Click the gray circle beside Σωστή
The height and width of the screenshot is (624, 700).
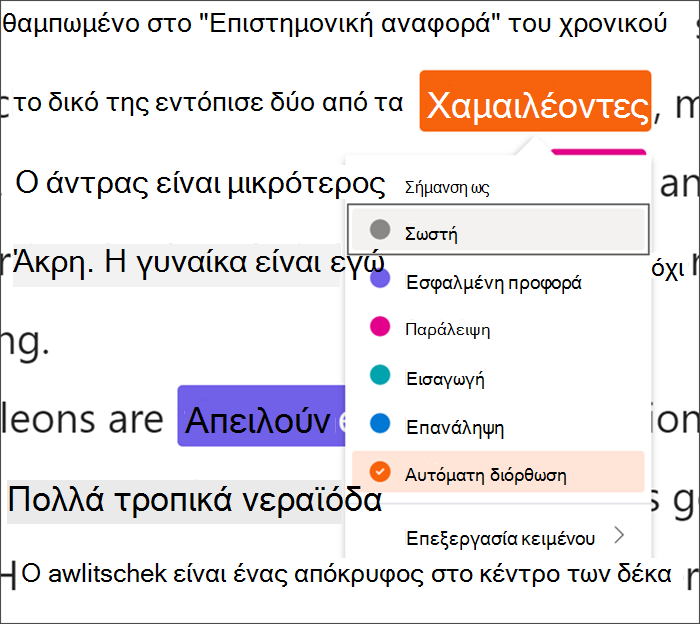tap(380, 229)
